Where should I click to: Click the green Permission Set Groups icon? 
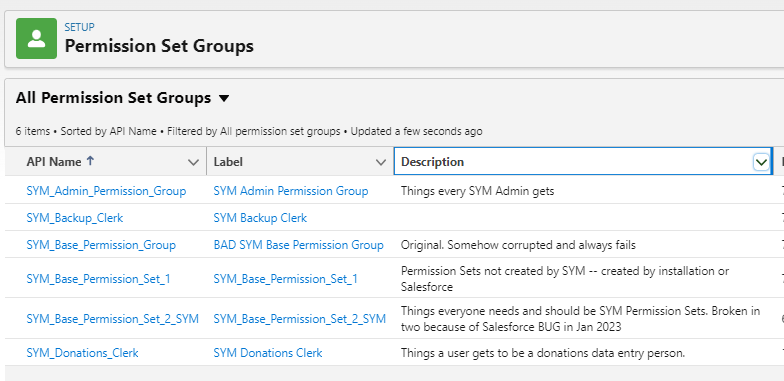(x=36, y=38)
